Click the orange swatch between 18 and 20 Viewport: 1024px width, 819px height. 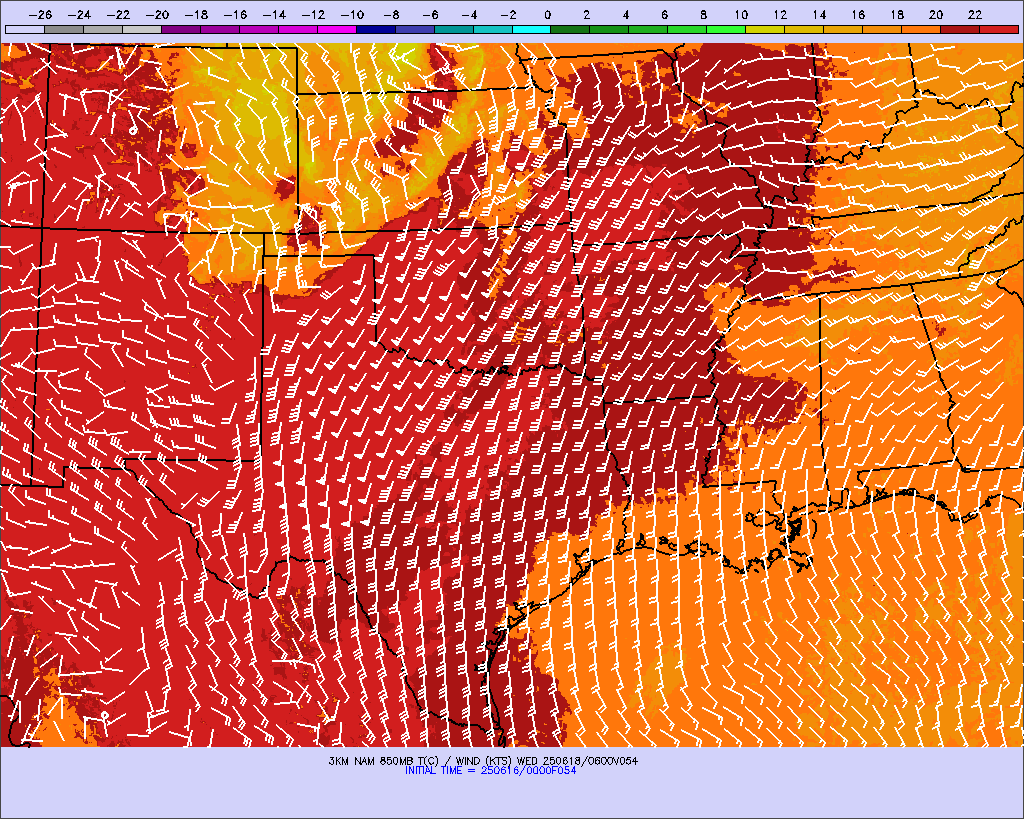921,29
